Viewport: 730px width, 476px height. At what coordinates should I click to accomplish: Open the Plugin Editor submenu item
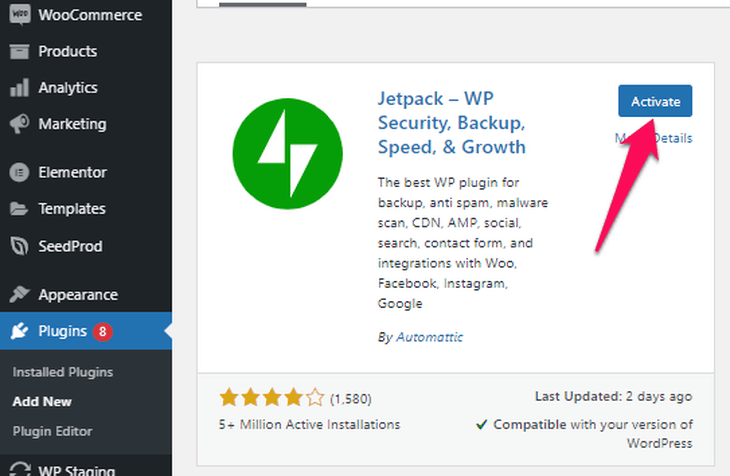(52, 432)
